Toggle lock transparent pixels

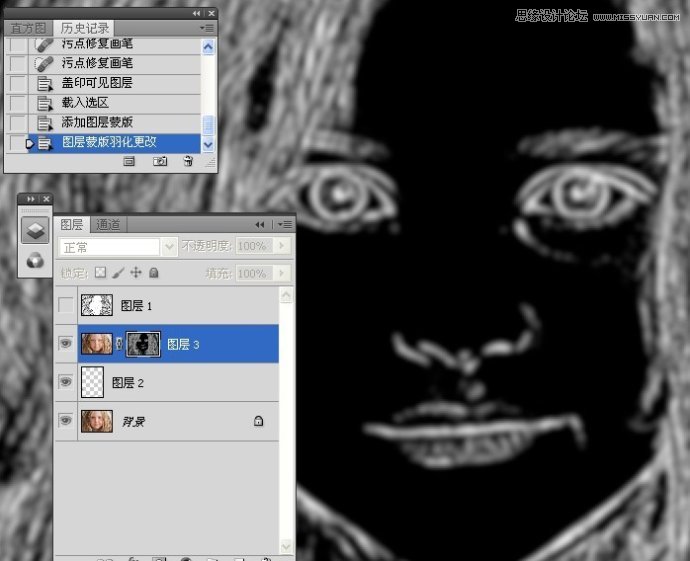(x=101, y=273)
